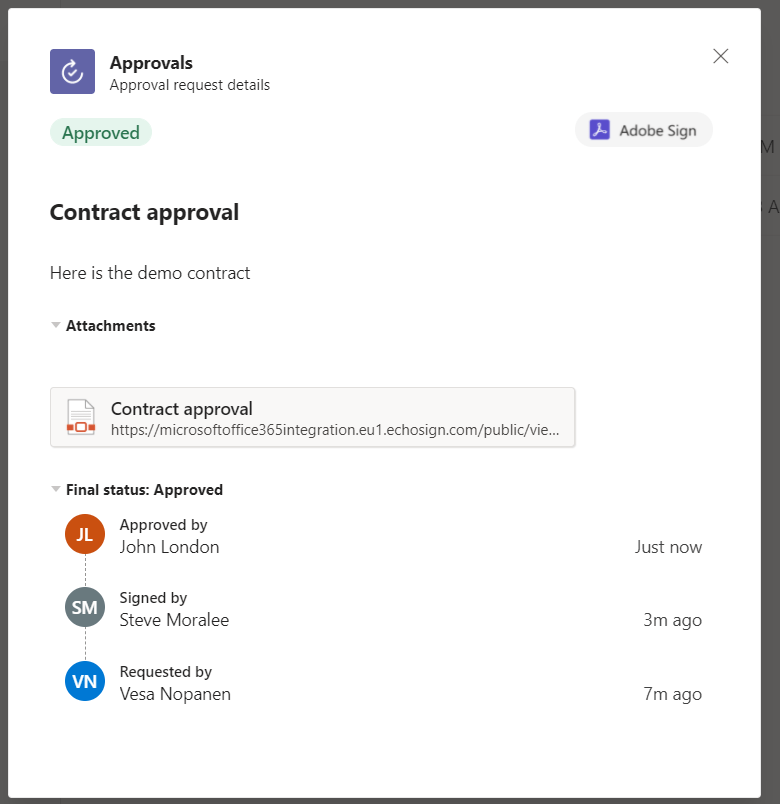Click the Adobe Sign PDF icon
The height and width of the screenshot is (804, 780).
(599, 130)
